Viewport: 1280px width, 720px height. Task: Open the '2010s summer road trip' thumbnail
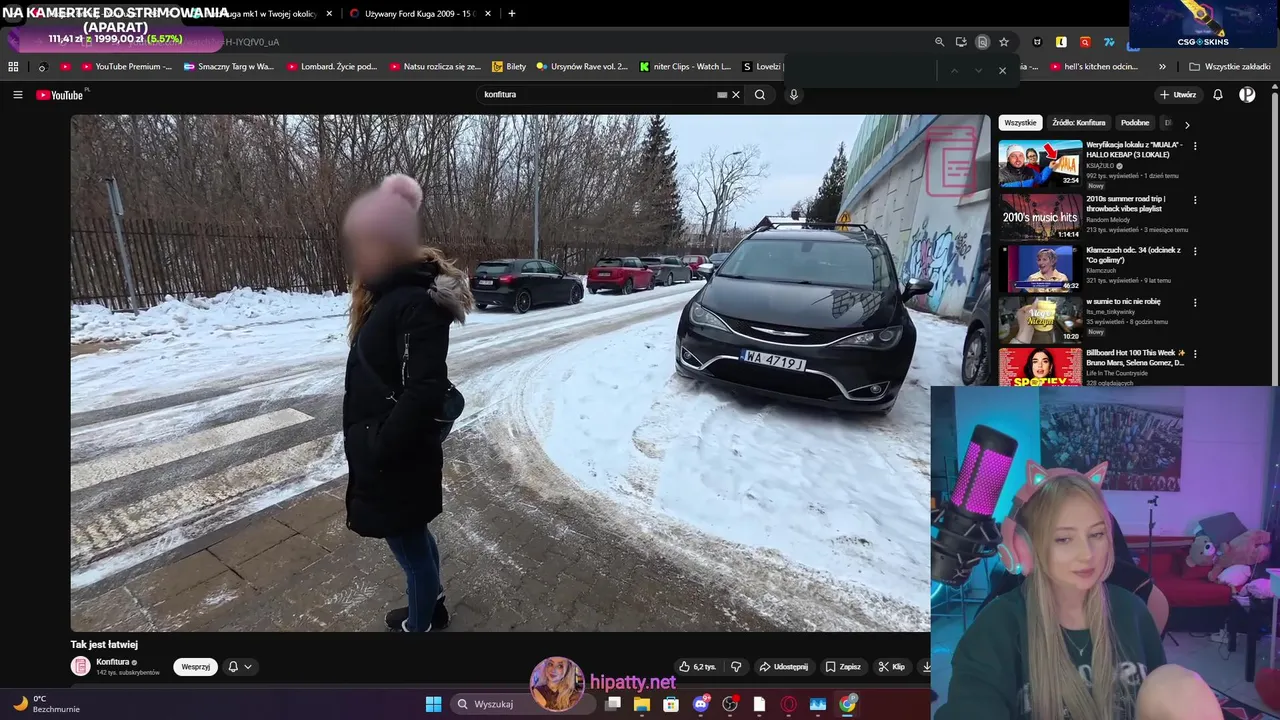1040,216
